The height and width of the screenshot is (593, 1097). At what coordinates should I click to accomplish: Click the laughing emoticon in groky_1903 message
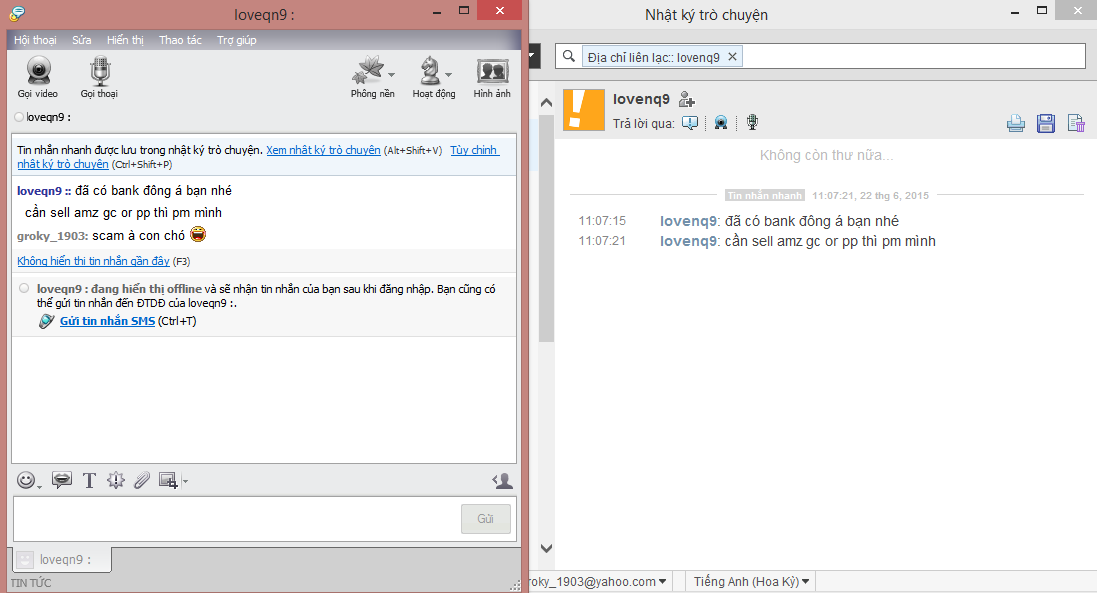coord(198,234)
